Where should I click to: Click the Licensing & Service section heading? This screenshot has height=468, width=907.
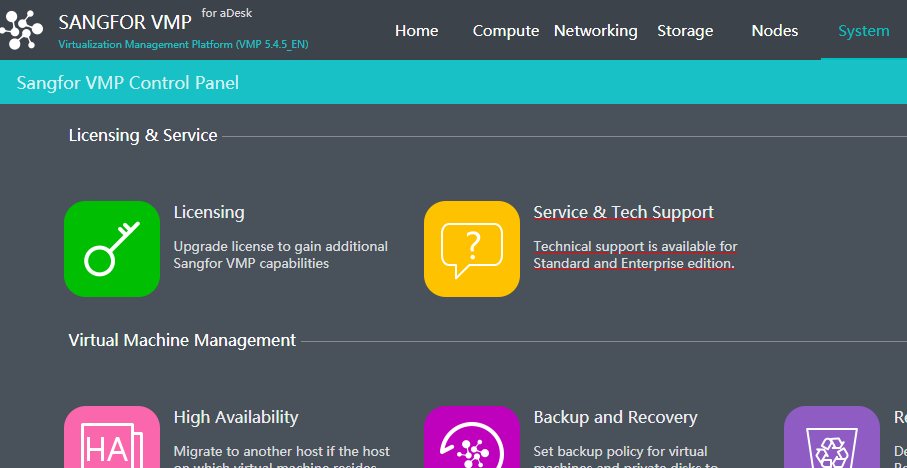click(143, 135)
